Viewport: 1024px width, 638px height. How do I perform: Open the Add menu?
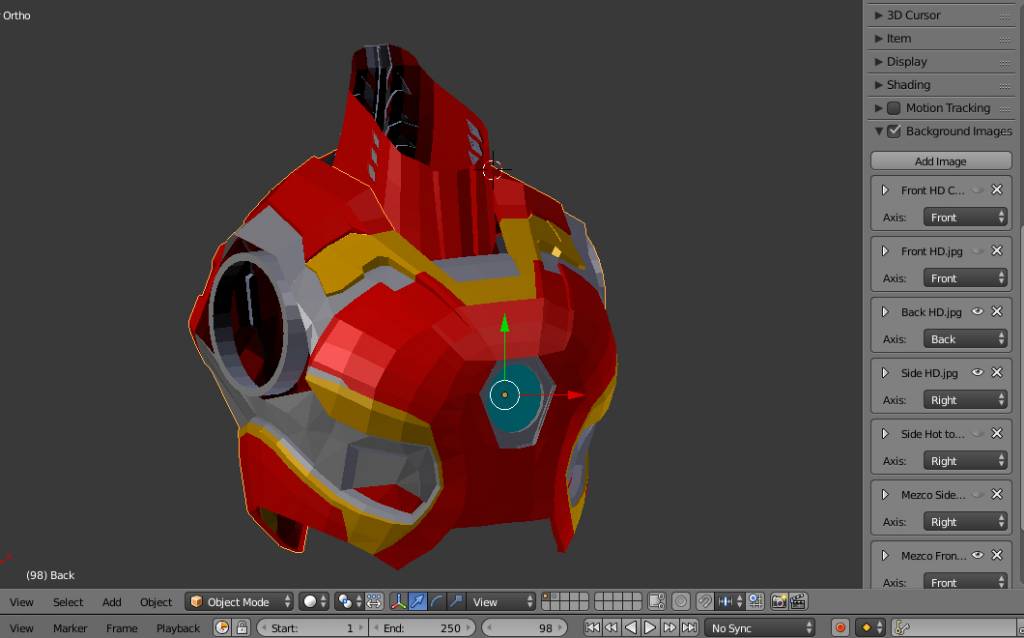tap(112, 602)
